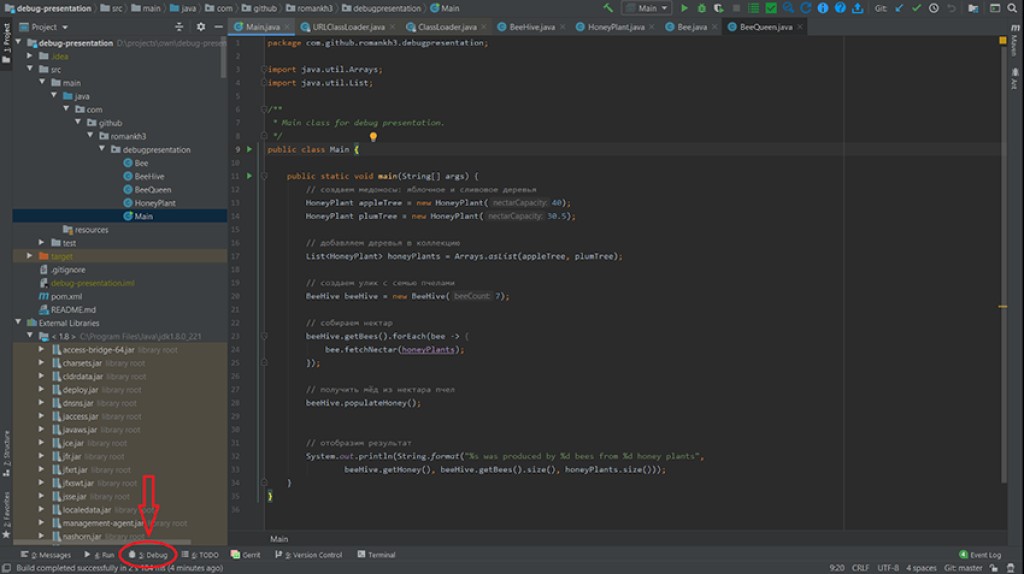Collapse the debugpresentation package
Image resolution: width=1024 pixels, height=574 pixels.
click(103, 150)
